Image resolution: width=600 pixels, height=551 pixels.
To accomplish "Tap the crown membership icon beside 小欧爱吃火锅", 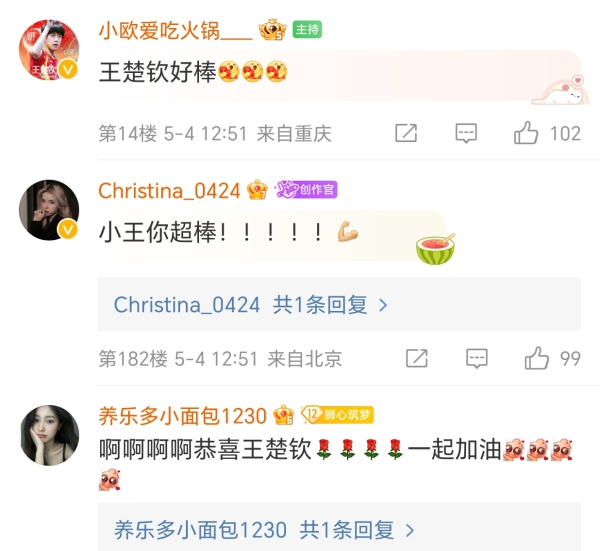I will pos(272,29).
